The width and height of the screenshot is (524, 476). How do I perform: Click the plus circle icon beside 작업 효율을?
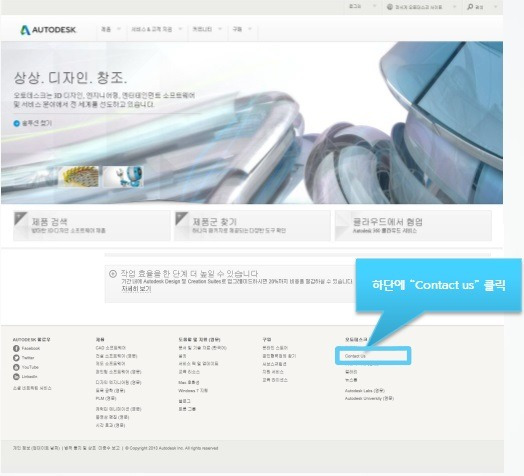click(113, 274)
